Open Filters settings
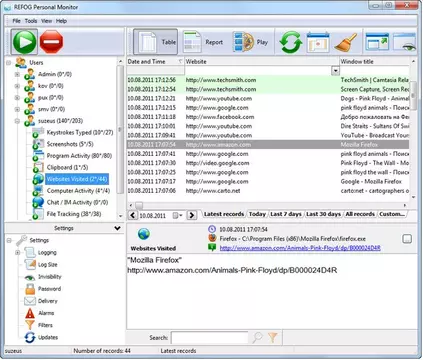423x360 pixels. point(45,325)
